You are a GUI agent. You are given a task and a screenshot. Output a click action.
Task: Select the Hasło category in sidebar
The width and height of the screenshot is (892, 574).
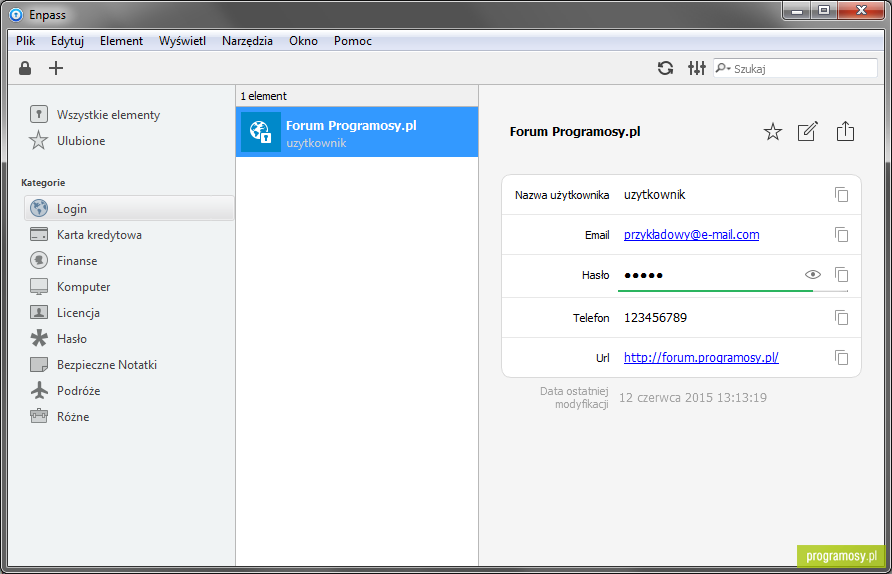click(59, 338)
